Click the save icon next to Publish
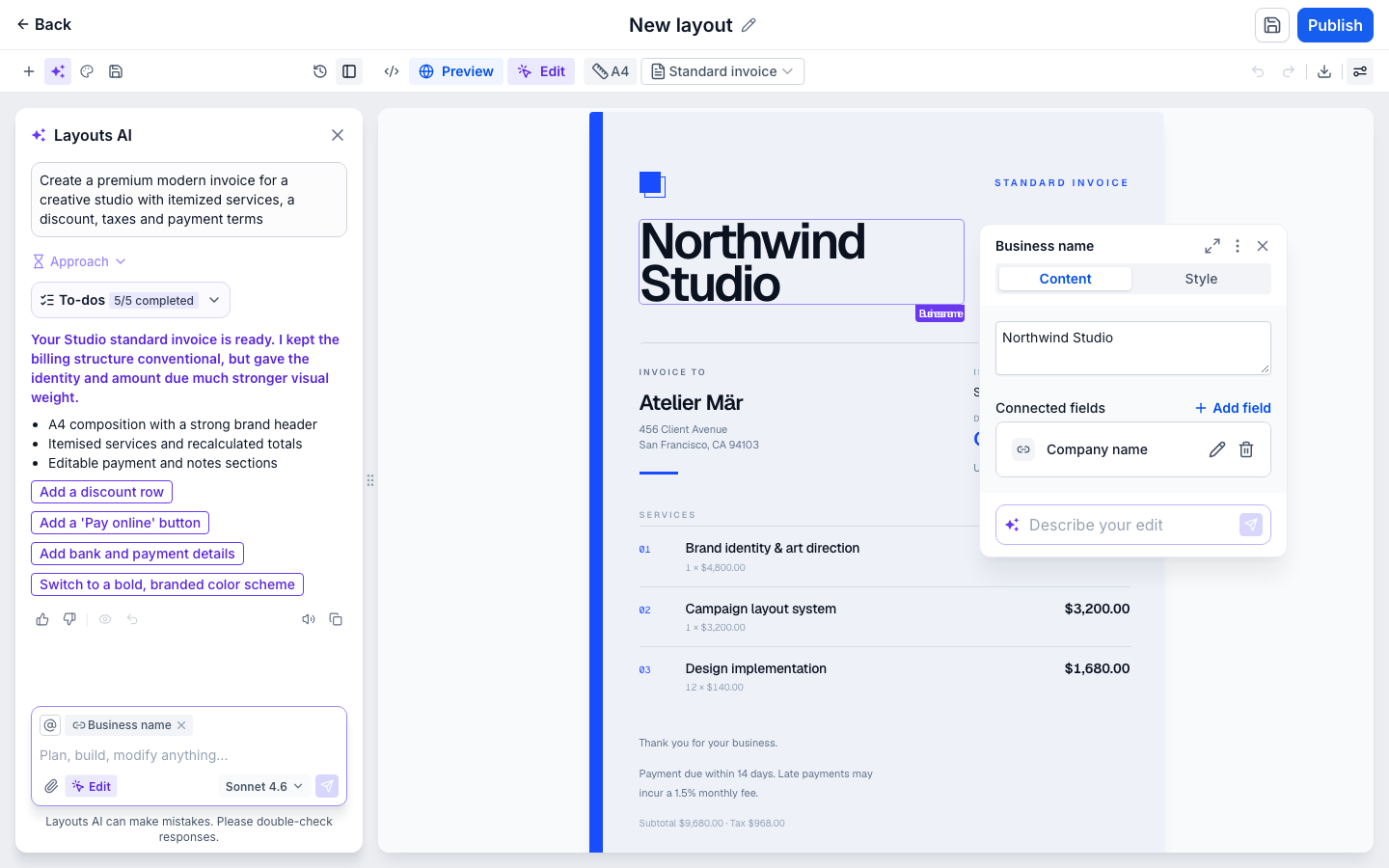This screenshot has width=1389, height=868. [x=1272, y=25]
